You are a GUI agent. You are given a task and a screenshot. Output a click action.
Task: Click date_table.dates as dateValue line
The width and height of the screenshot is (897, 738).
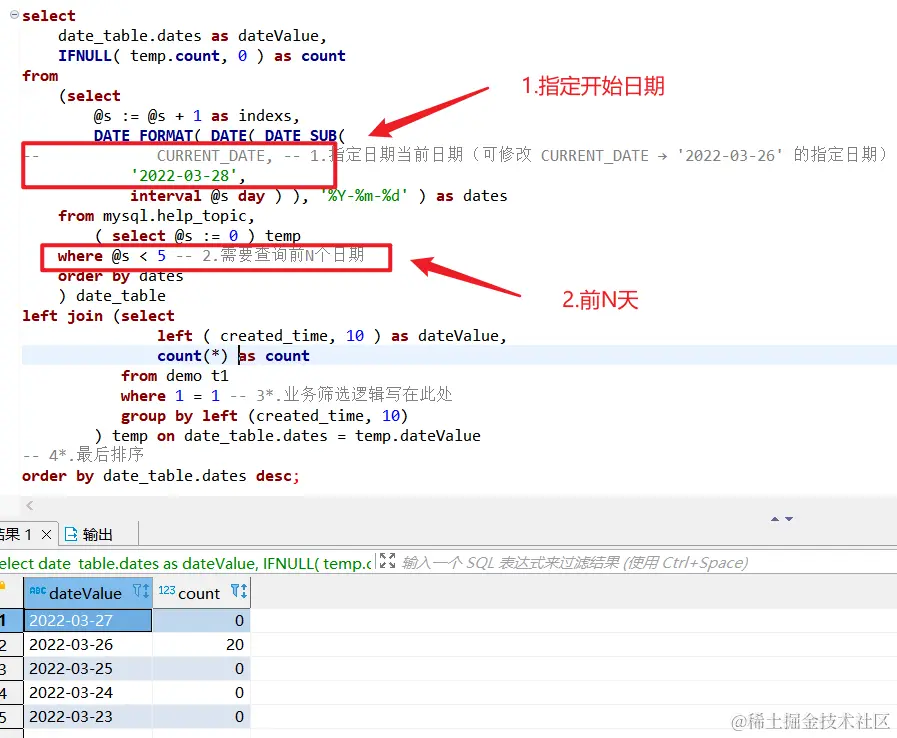[192, 36]
